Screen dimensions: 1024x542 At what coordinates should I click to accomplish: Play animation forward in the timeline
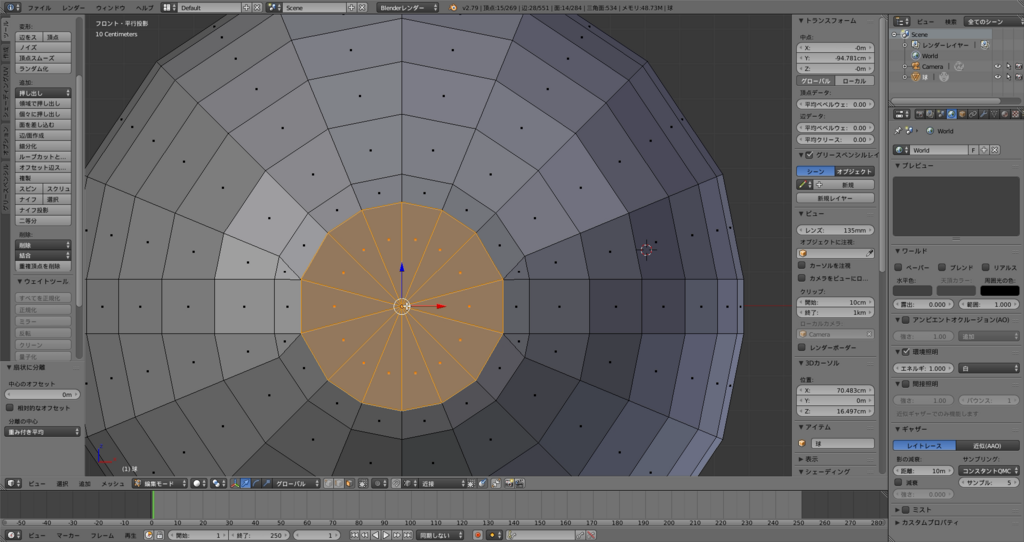pyautogui.click(x=386, y=535)
